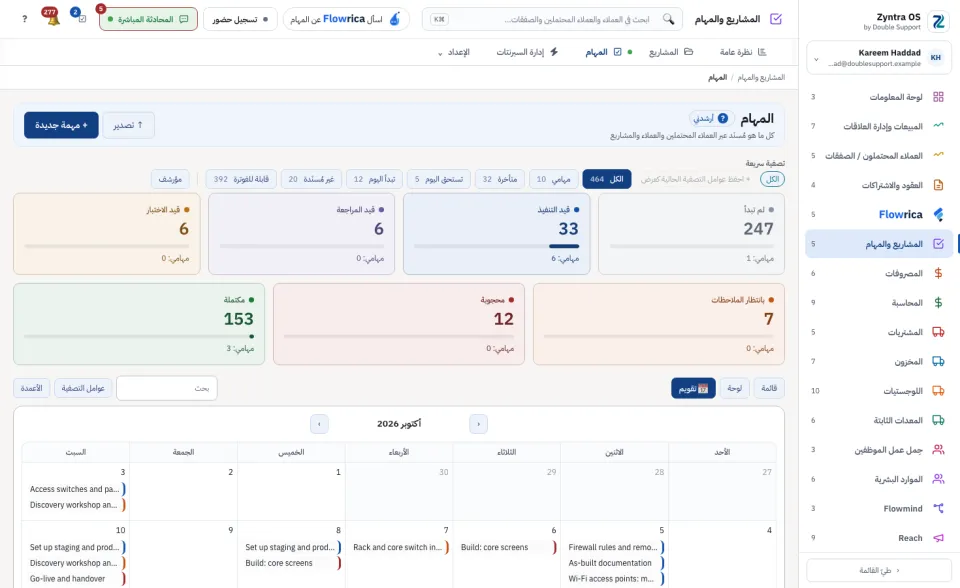
Task: Click the help question mark icon
Action: [x=24, y=19]
